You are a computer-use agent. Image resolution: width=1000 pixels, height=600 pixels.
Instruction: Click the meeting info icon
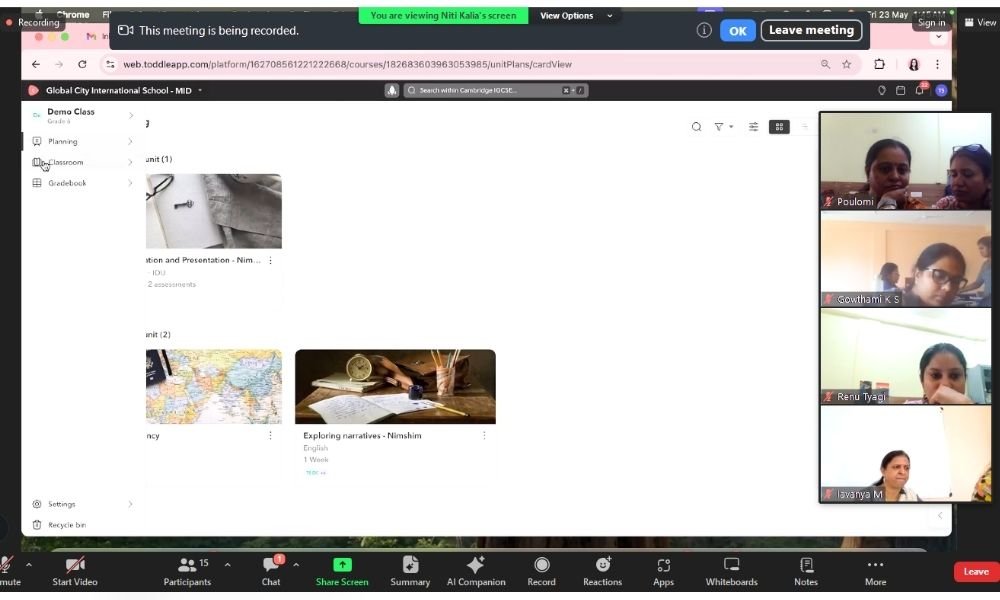pyautogui.click(x=703, y=30)
